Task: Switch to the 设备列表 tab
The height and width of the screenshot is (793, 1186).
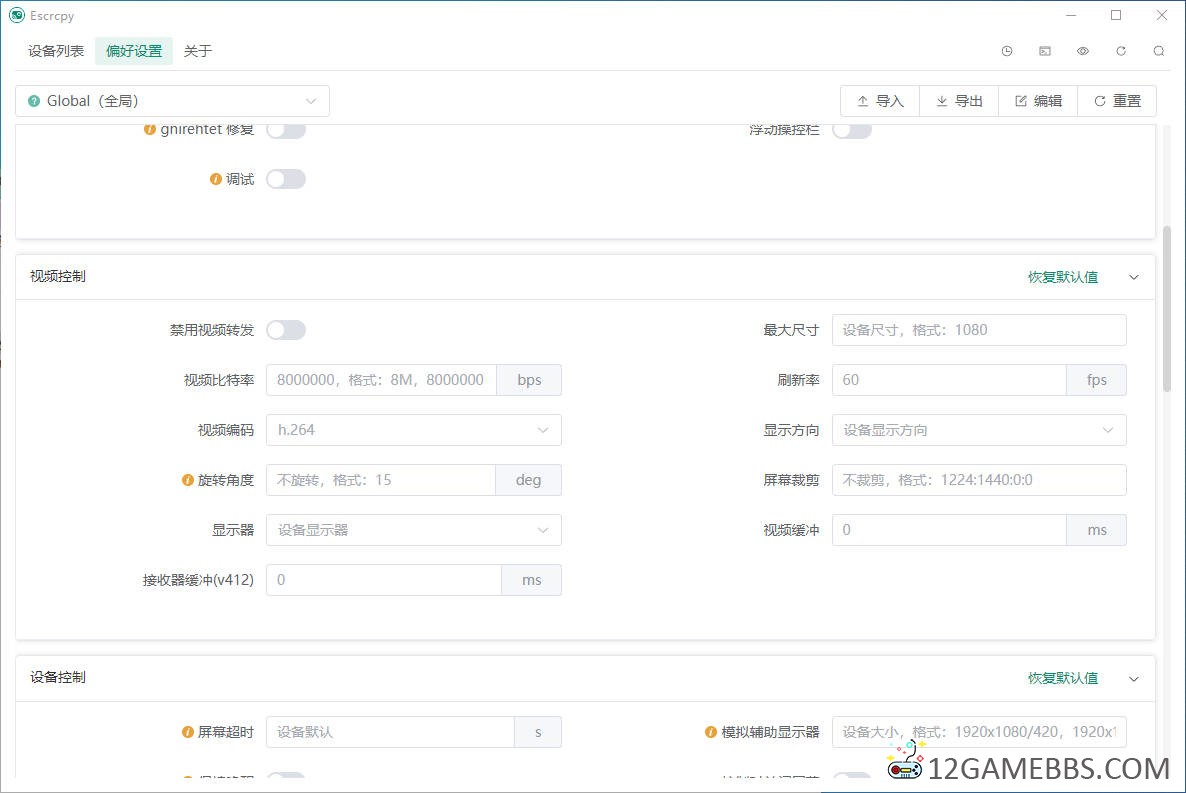Action: [56, 51]
